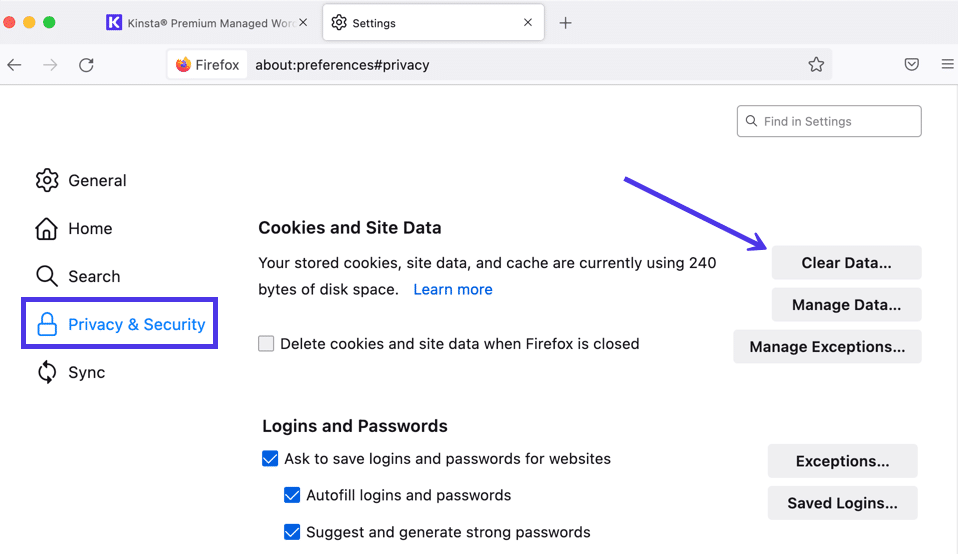Enable delete cookies when Firefox is closed
This screenshot has width=958, height=554.
(x=266, y=344)
